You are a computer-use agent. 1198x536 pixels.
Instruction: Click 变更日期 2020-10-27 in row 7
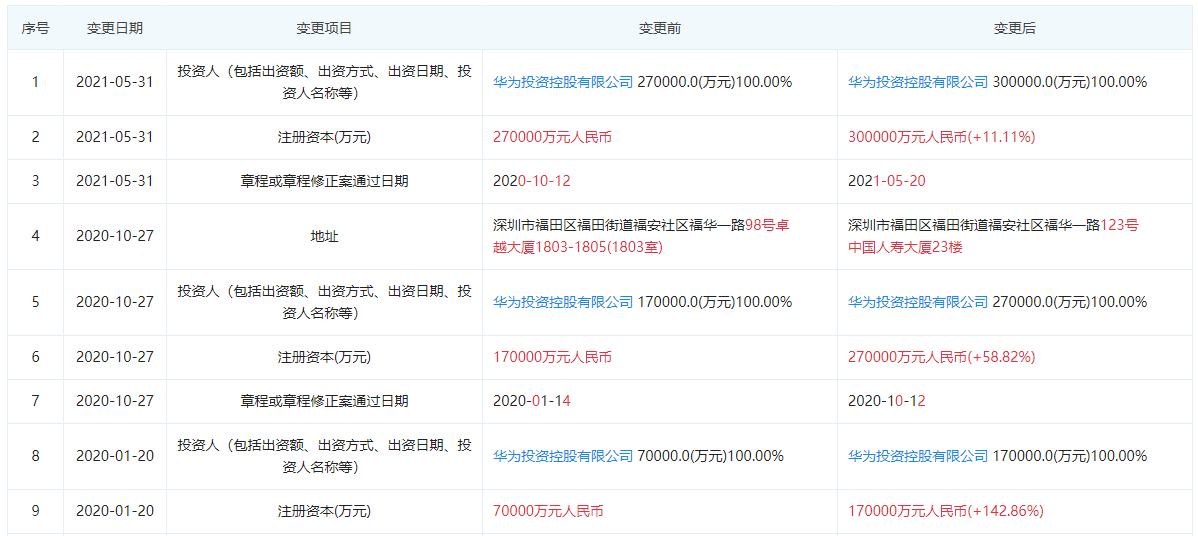[115, 400]
